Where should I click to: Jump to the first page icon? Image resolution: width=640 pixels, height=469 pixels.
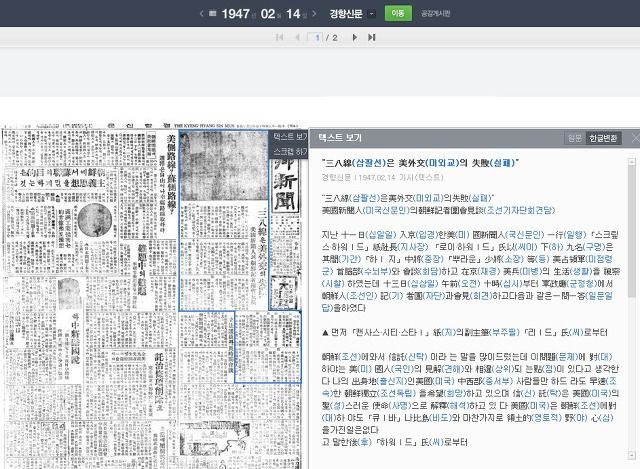coord(279,38)
